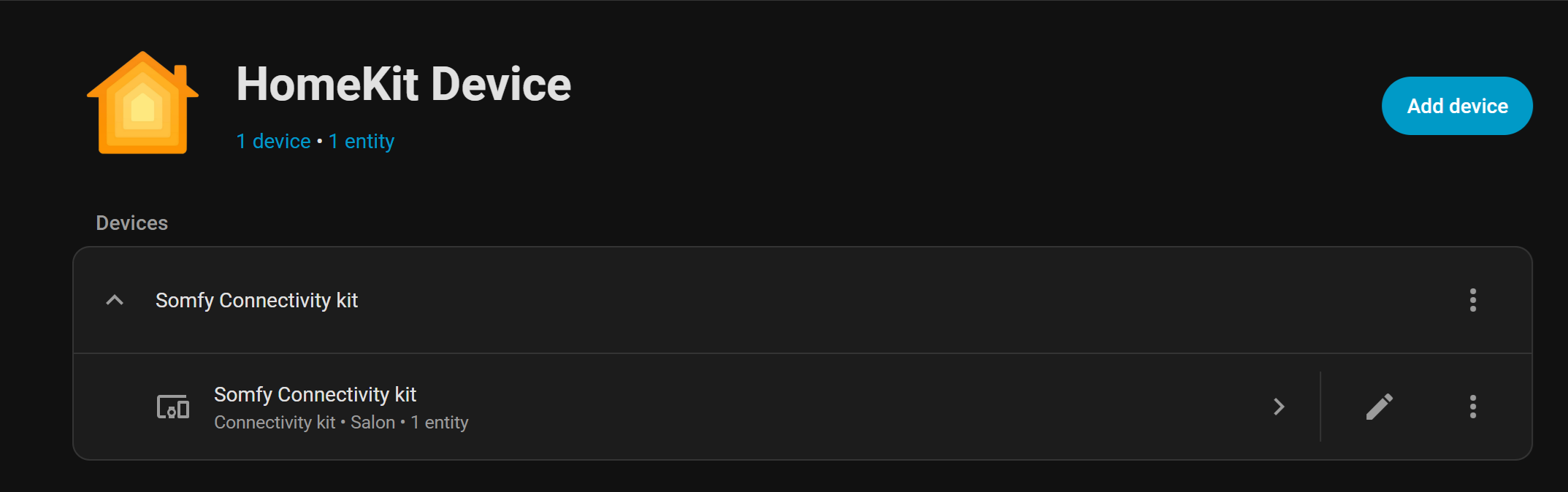Click the HomeKit orange house logo
Screen dimensions: 1568x492
(142, 103)
